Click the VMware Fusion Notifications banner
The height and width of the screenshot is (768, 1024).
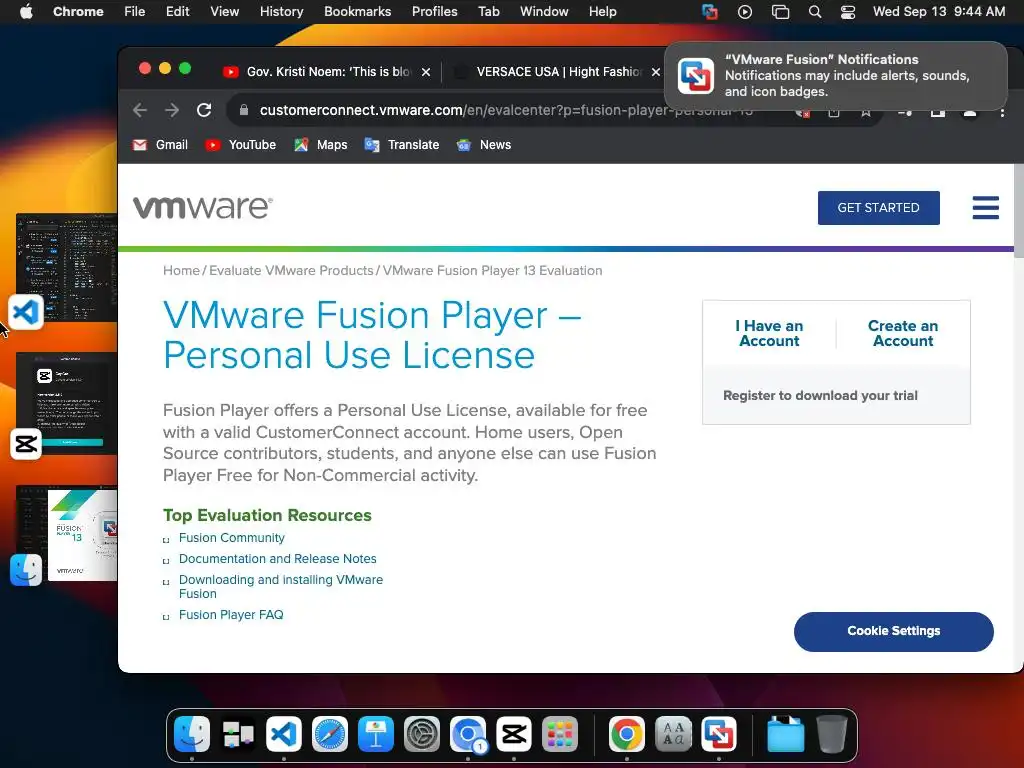click(836, 76)
